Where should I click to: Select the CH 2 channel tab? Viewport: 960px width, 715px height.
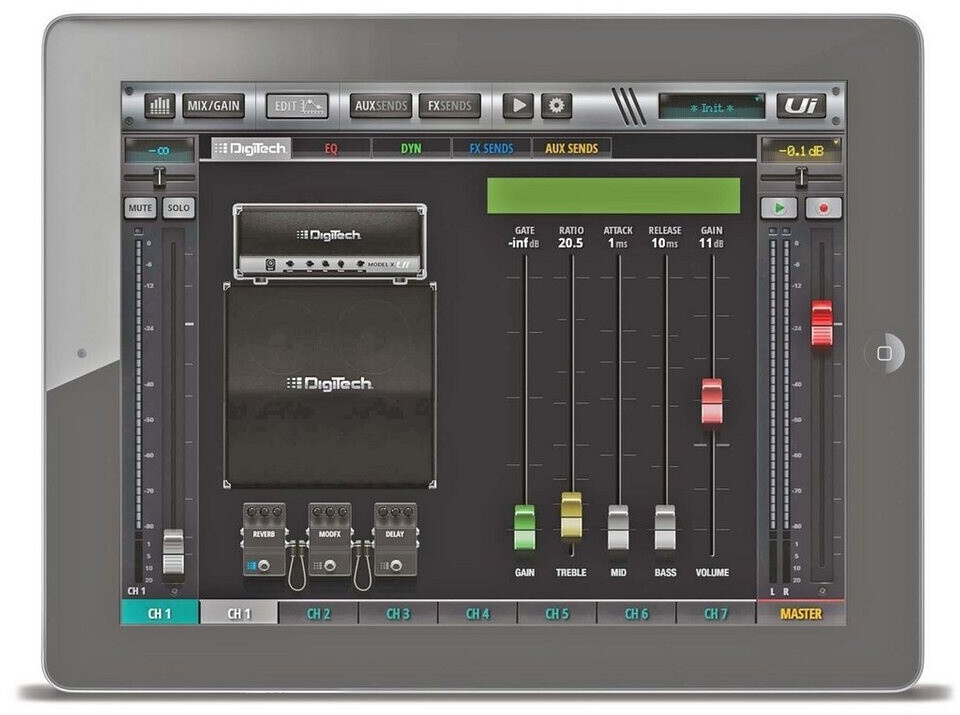[318, 613]
